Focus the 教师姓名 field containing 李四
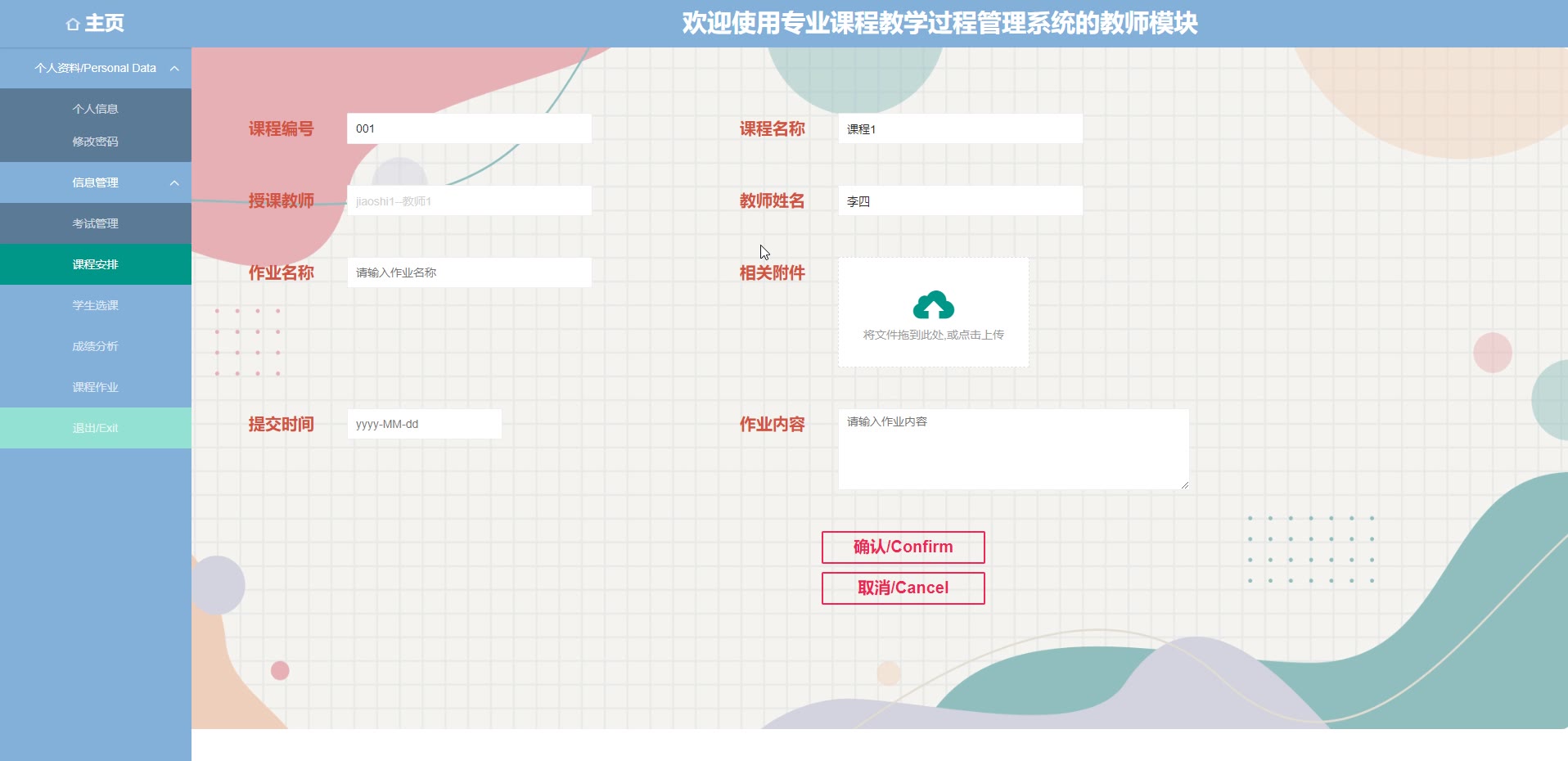The height and width of the screenshot is (761, 1568). (960, 200)
